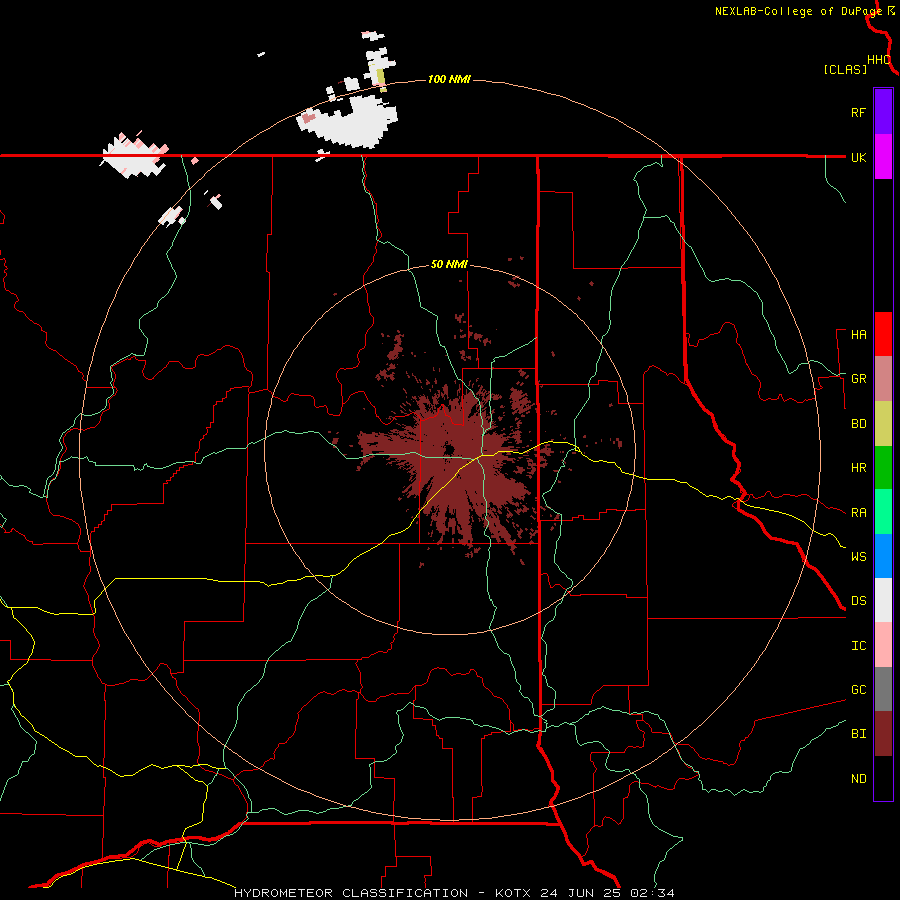Click the DS white legend swatch

coord(883,600)
